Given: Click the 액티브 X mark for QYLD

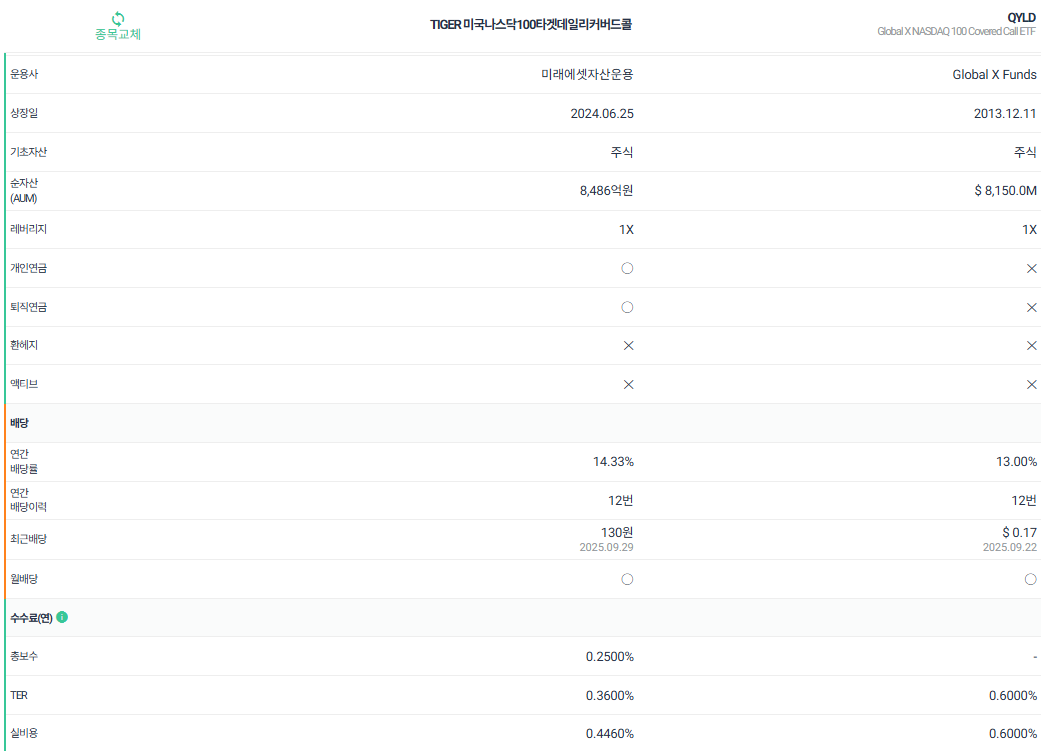Looking at the screenshot, I should pos(1032,385).
